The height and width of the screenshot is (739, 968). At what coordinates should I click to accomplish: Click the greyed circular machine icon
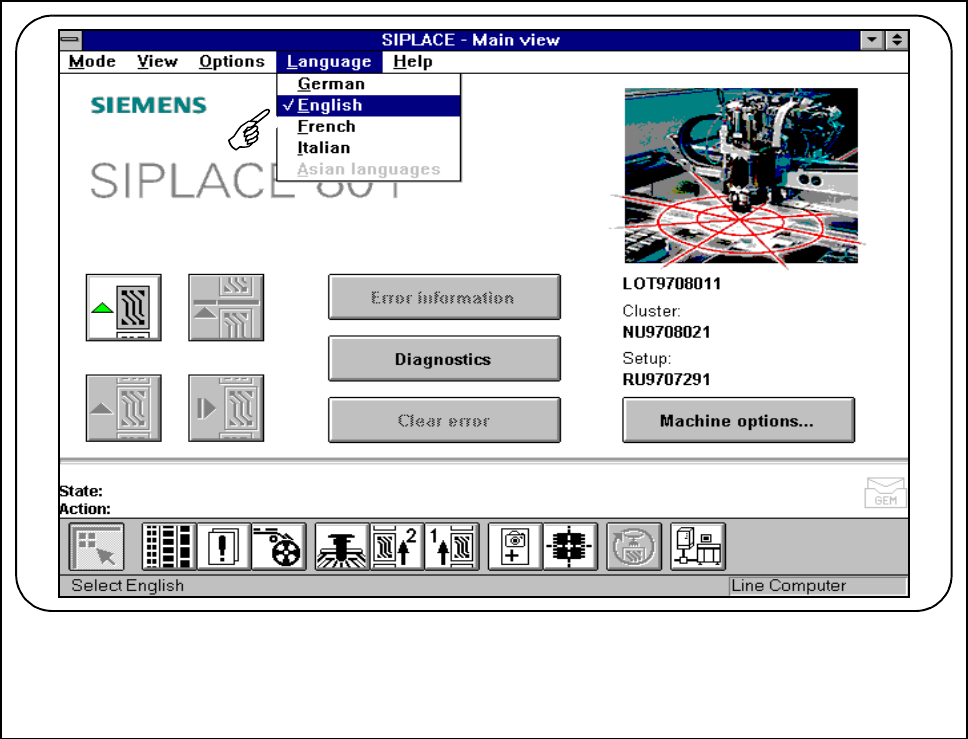tap(634, 546)
